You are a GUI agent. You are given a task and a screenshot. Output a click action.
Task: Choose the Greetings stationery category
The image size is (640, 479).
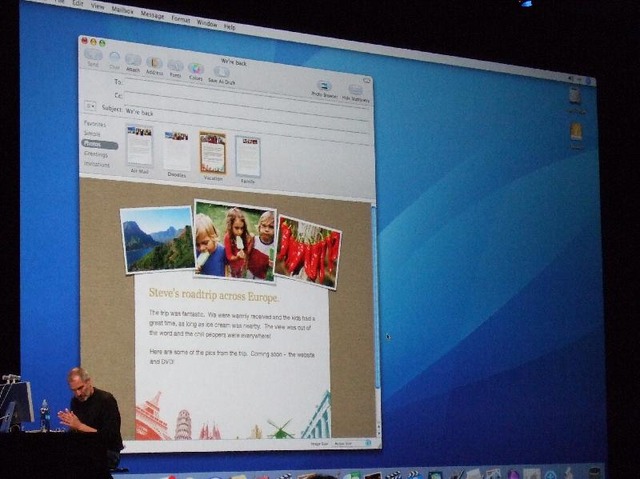pyautogui.click(x=96, y=155)
